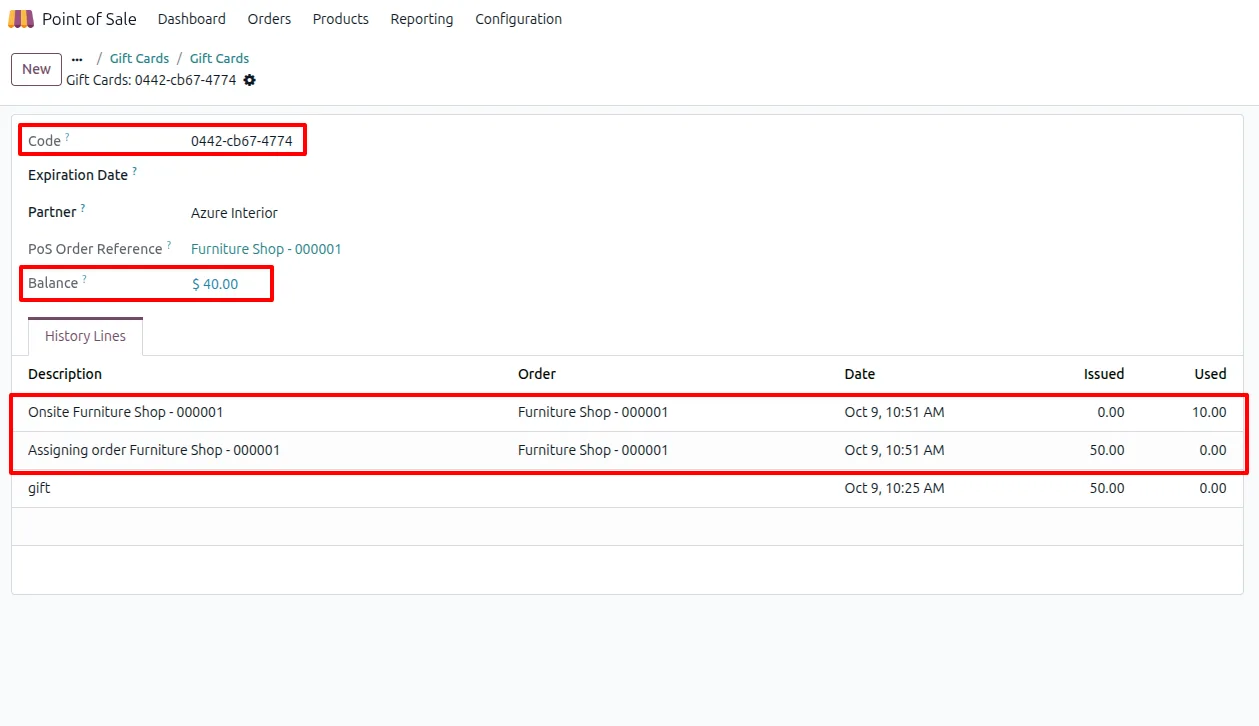The height and width of the screenshot is (726, 1259).
Task: Click record title Gift Cards: 0442-cb67-4774
Action: click(151, 80)
